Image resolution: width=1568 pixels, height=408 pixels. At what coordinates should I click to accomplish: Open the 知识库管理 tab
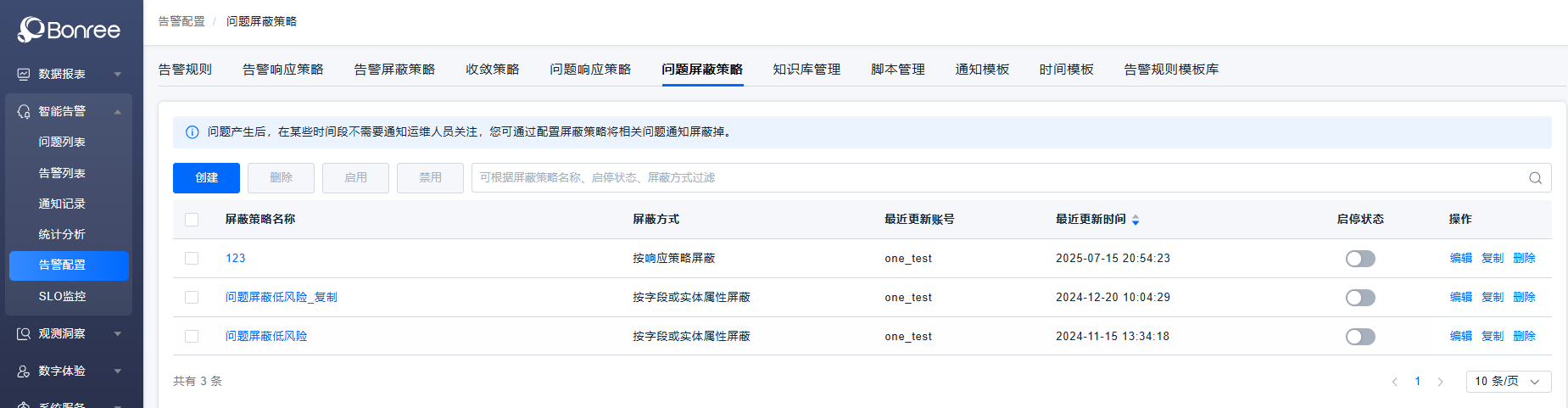tap(806, 70)
